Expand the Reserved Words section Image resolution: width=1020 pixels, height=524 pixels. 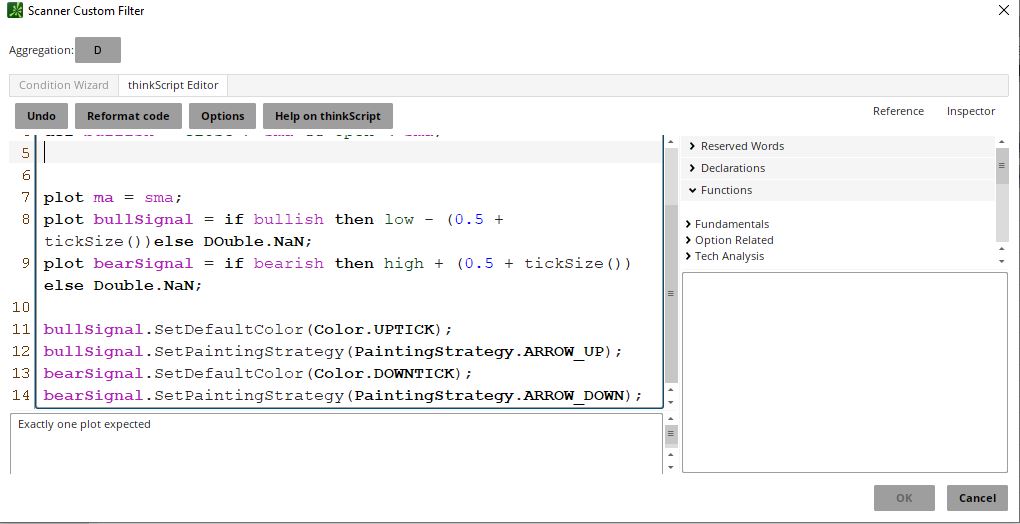[838, 146]
